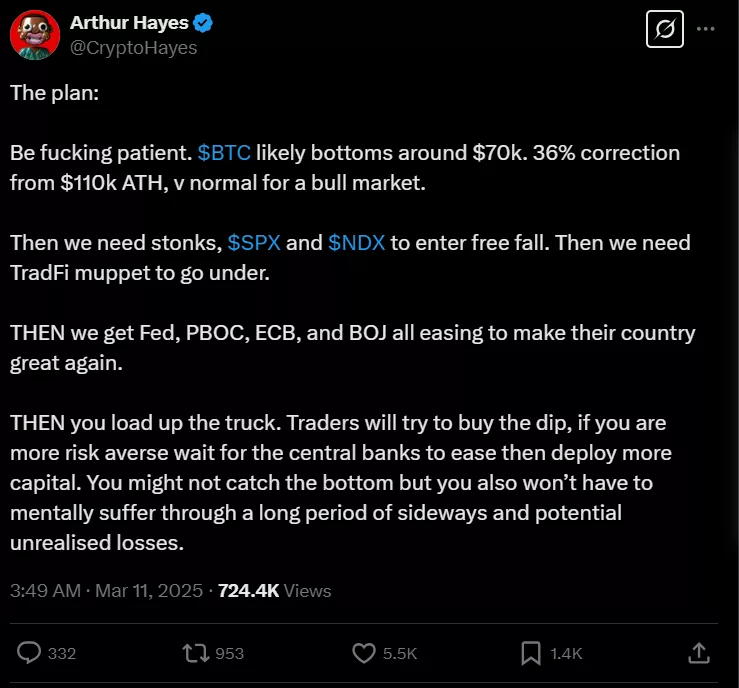Click the 1.4K bookmarks count
The height and width of the screenshot is (688, 739).
pyautogui.click(x=565, y=653)
